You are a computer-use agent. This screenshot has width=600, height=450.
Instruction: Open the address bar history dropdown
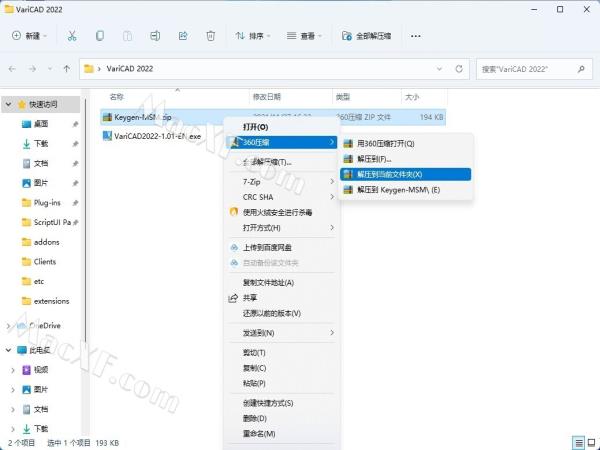click(439, 69)
